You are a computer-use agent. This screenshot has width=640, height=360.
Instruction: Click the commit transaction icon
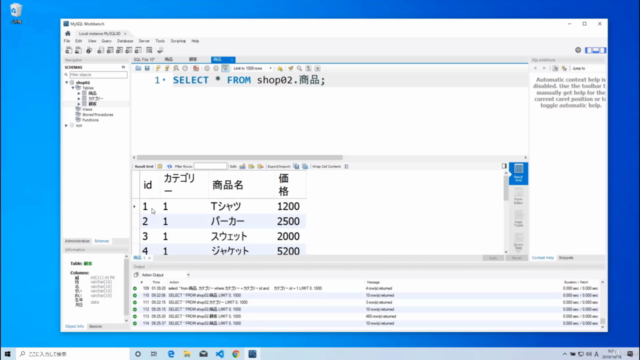tap(207, 68)
